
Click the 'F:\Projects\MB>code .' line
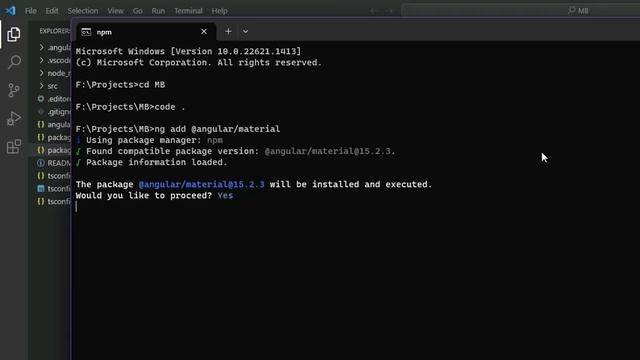pos(131,107)
